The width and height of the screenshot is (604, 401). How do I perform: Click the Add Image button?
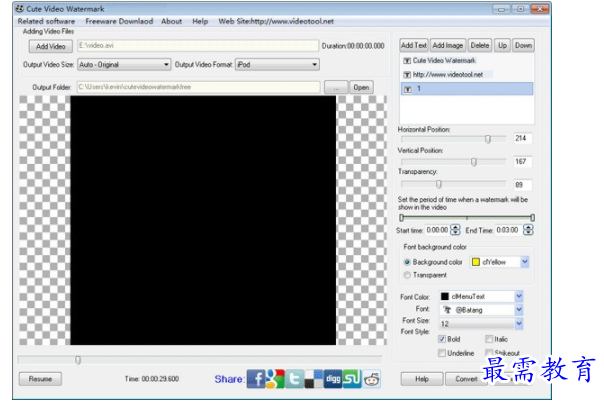point(448,45)
